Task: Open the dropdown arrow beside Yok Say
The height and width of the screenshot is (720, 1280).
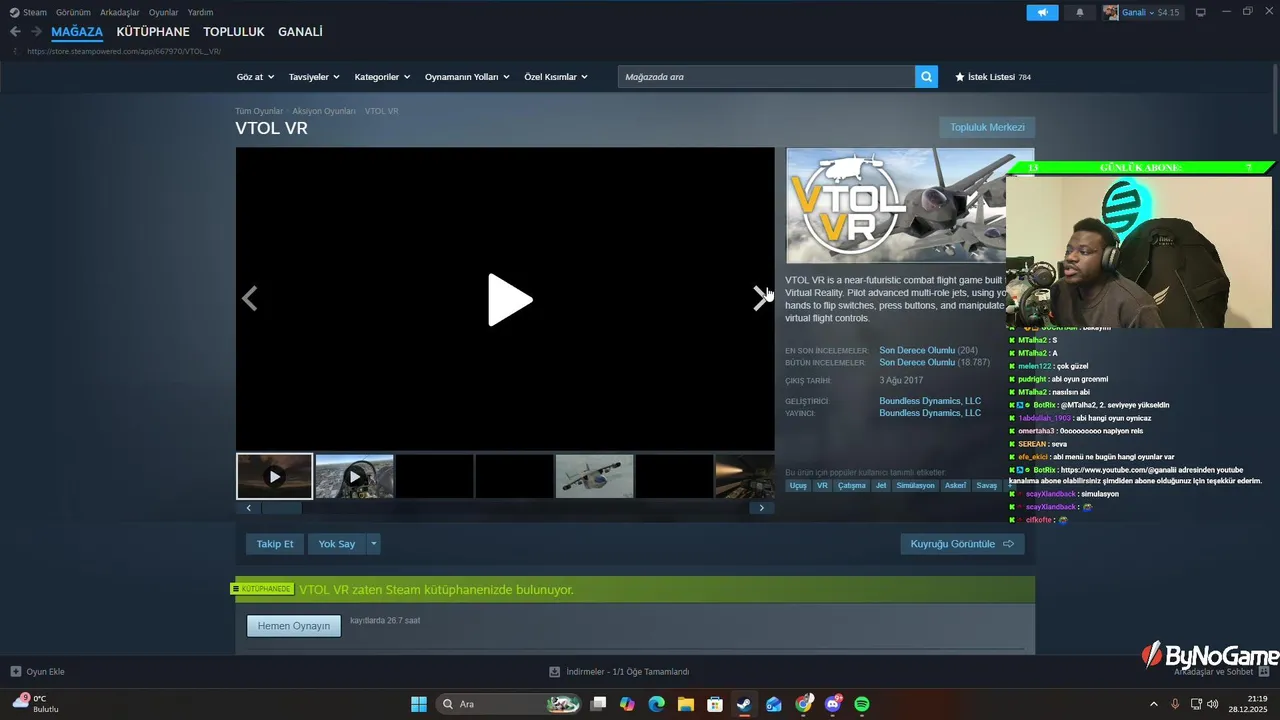Action: point(373,544)
